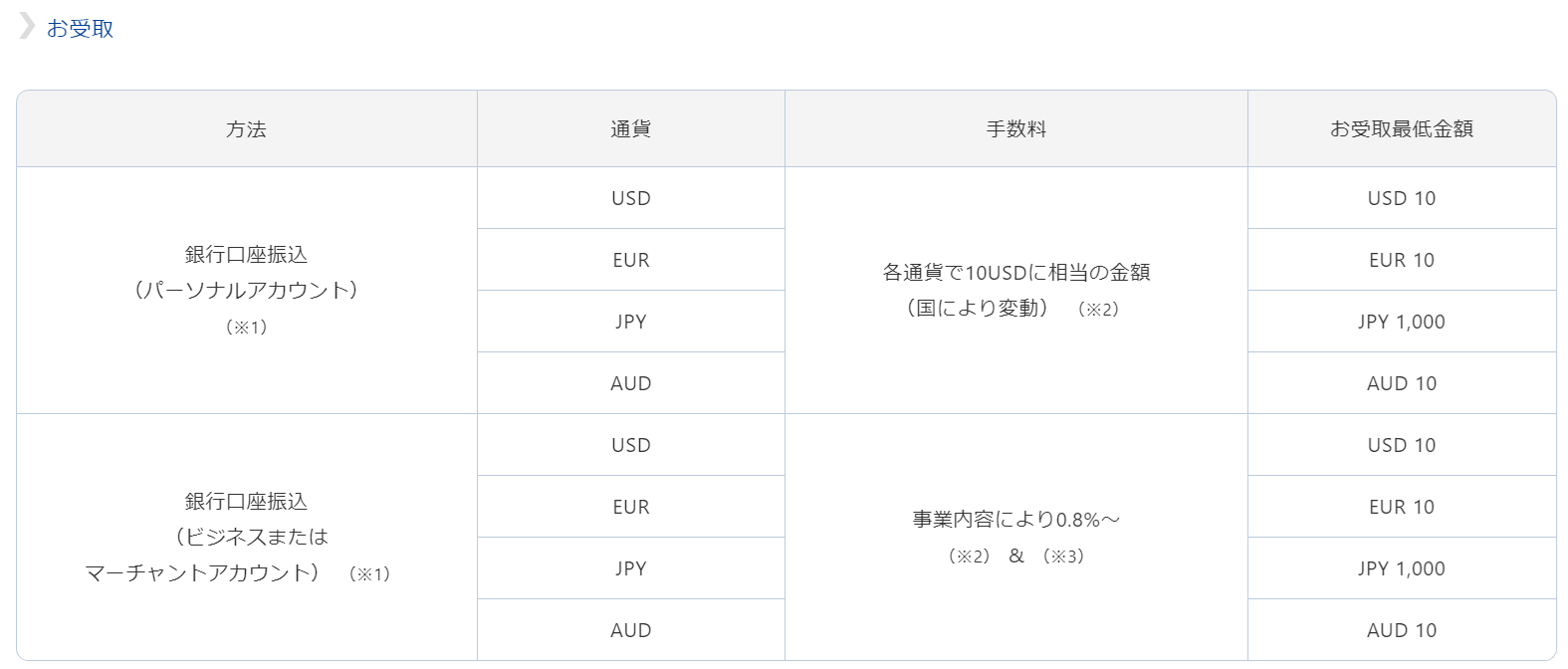1568x669 pixels.
Task: Click the ※3 note in business fee cell
Action: point(1062,556)
